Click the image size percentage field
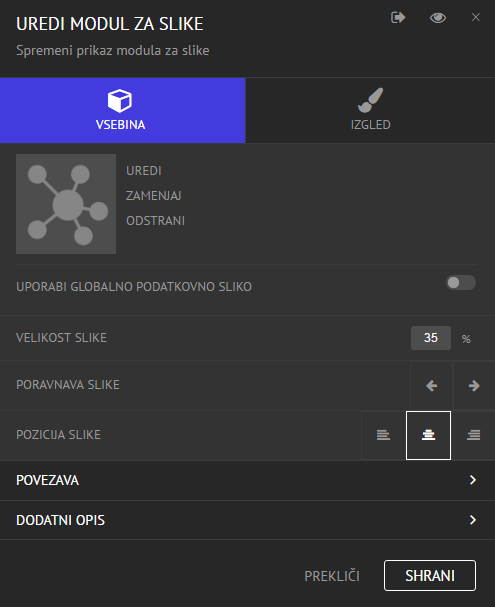 click(431, 338)
